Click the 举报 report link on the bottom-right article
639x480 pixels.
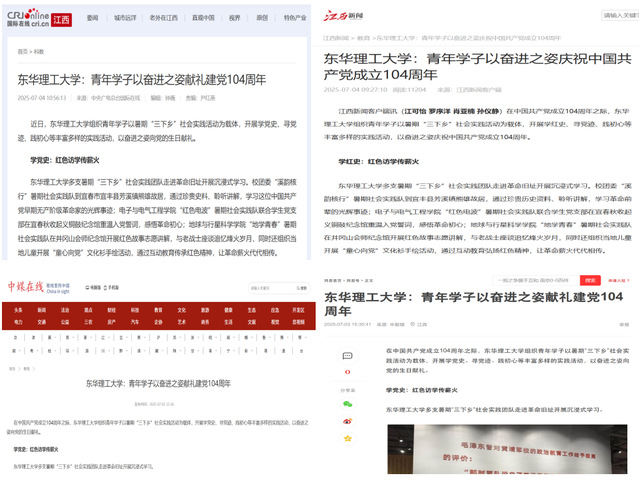624,325
